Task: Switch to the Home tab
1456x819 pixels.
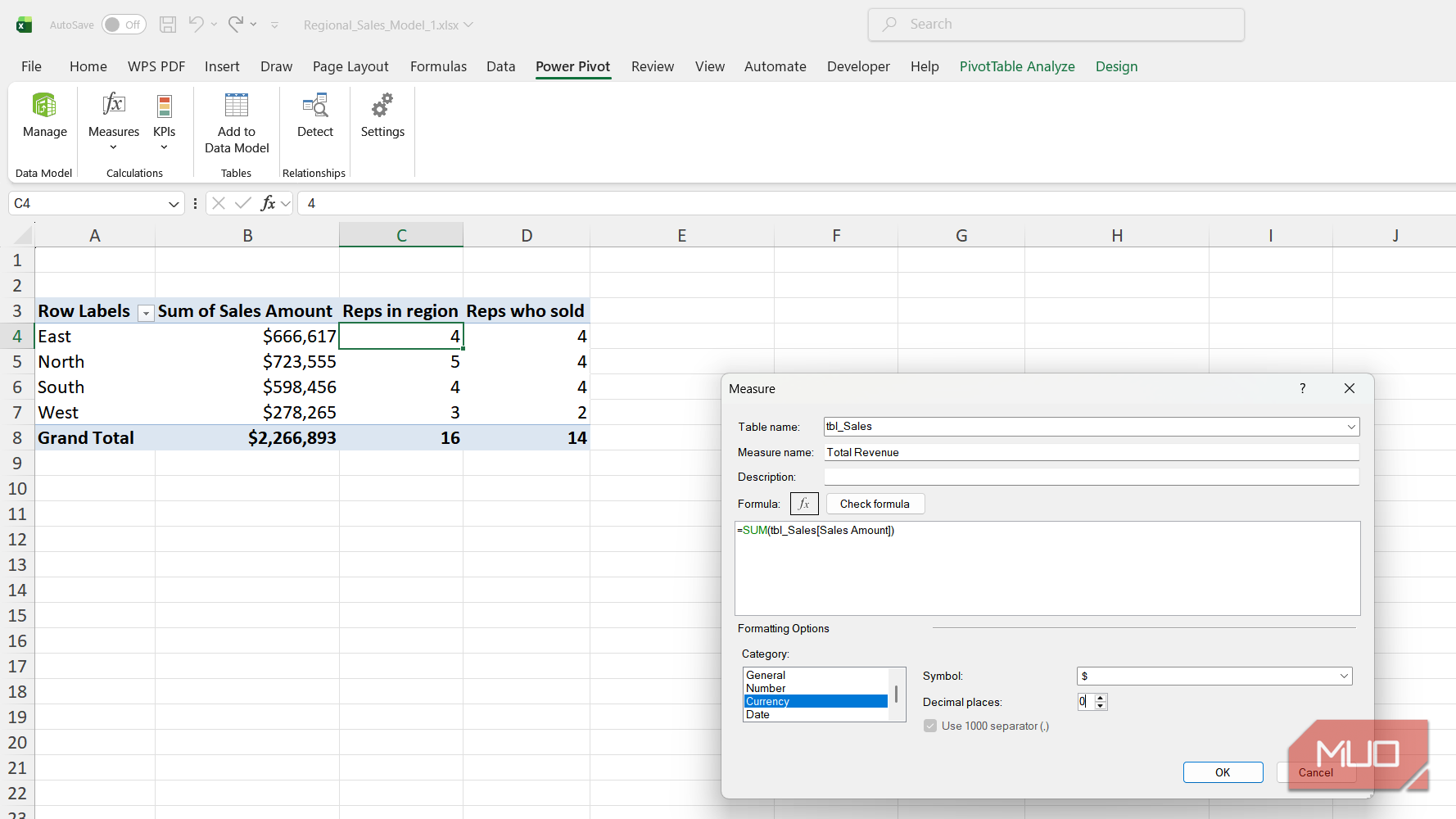Action: (x=88, y=66)
